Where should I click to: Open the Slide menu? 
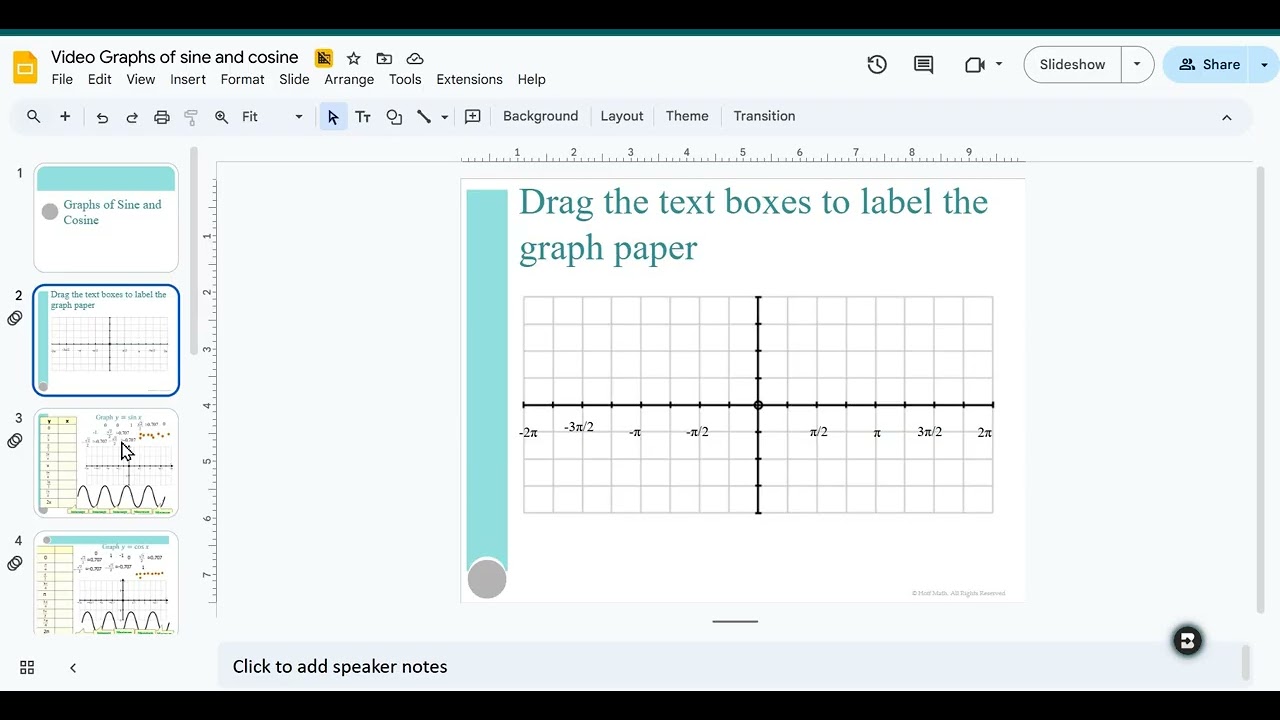click(294, 80)
